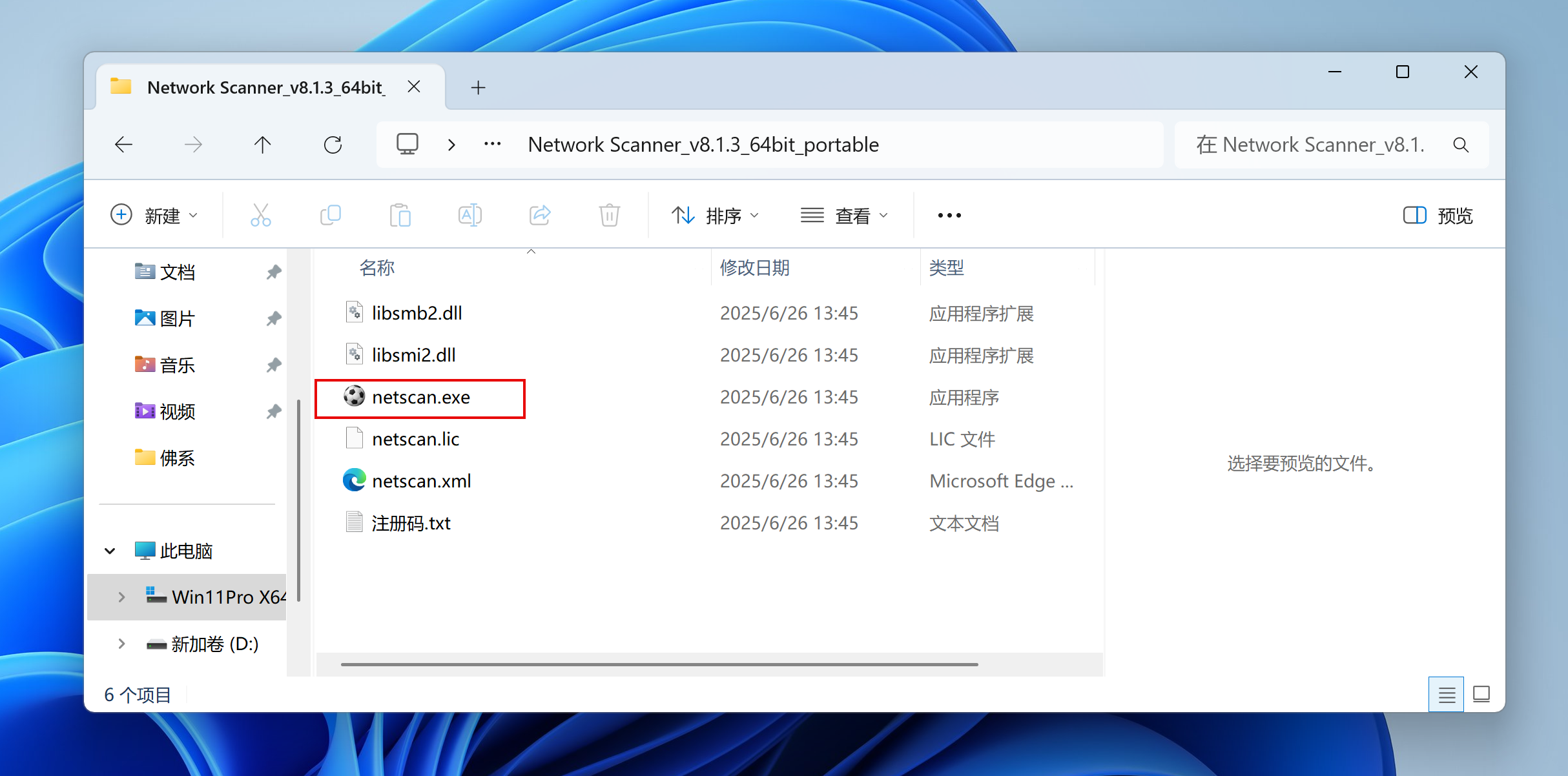Add a new tab
This screenshot has width=1568, height=776.
[478, 88]
